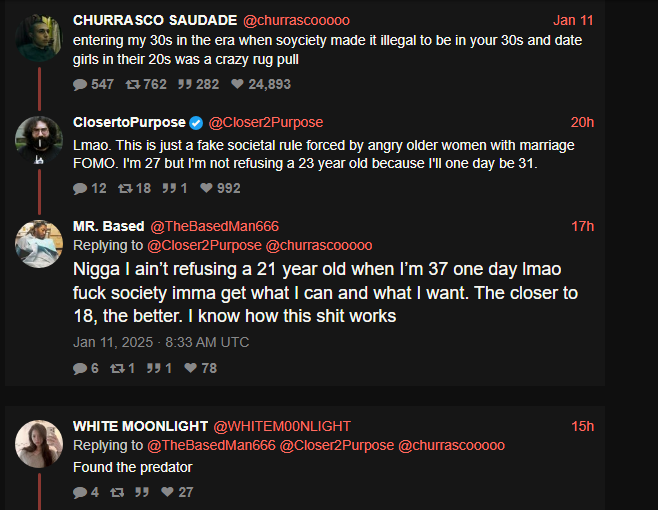The height and width of the screenshot is (510, 658).
Task: Open the @TheBasedMan666 handle next to MR. Based
Action: coord(214,226)
